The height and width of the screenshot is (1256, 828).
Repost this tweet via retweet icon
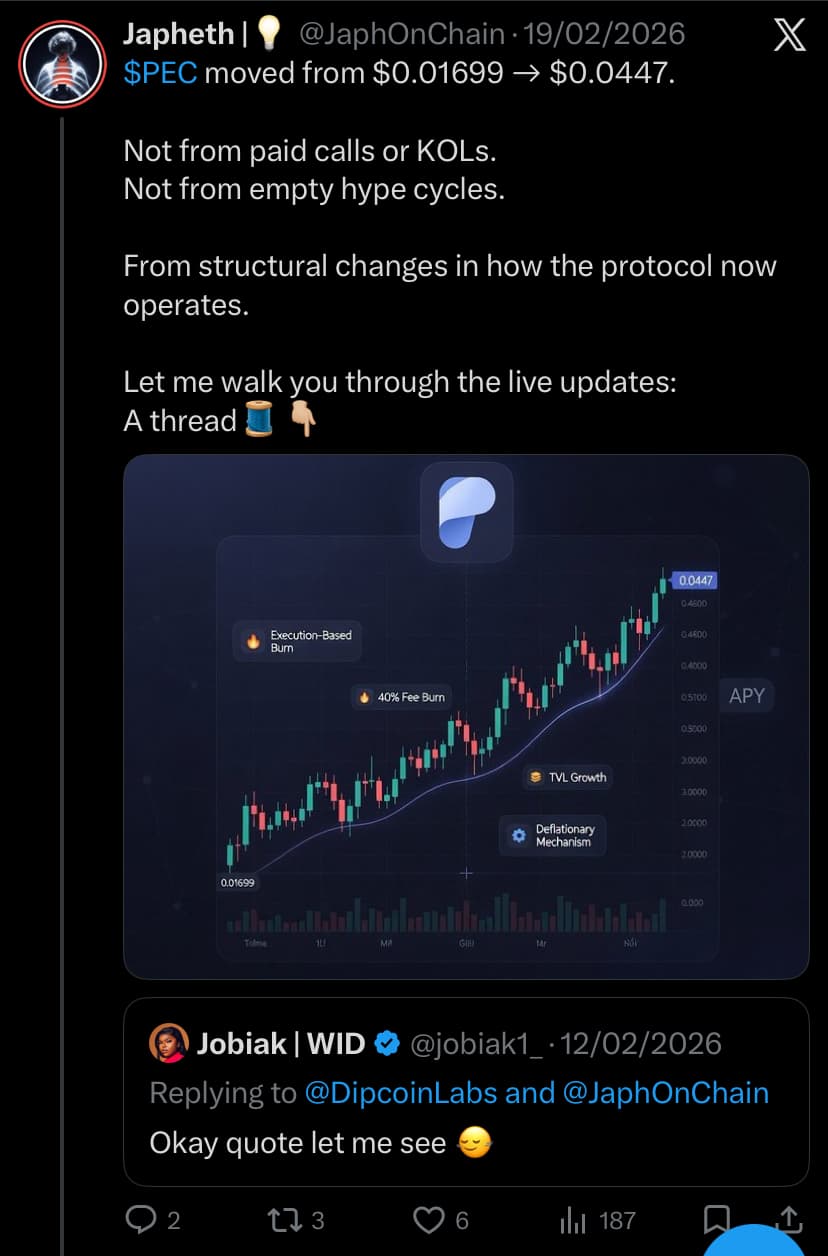click(285, 1219)
